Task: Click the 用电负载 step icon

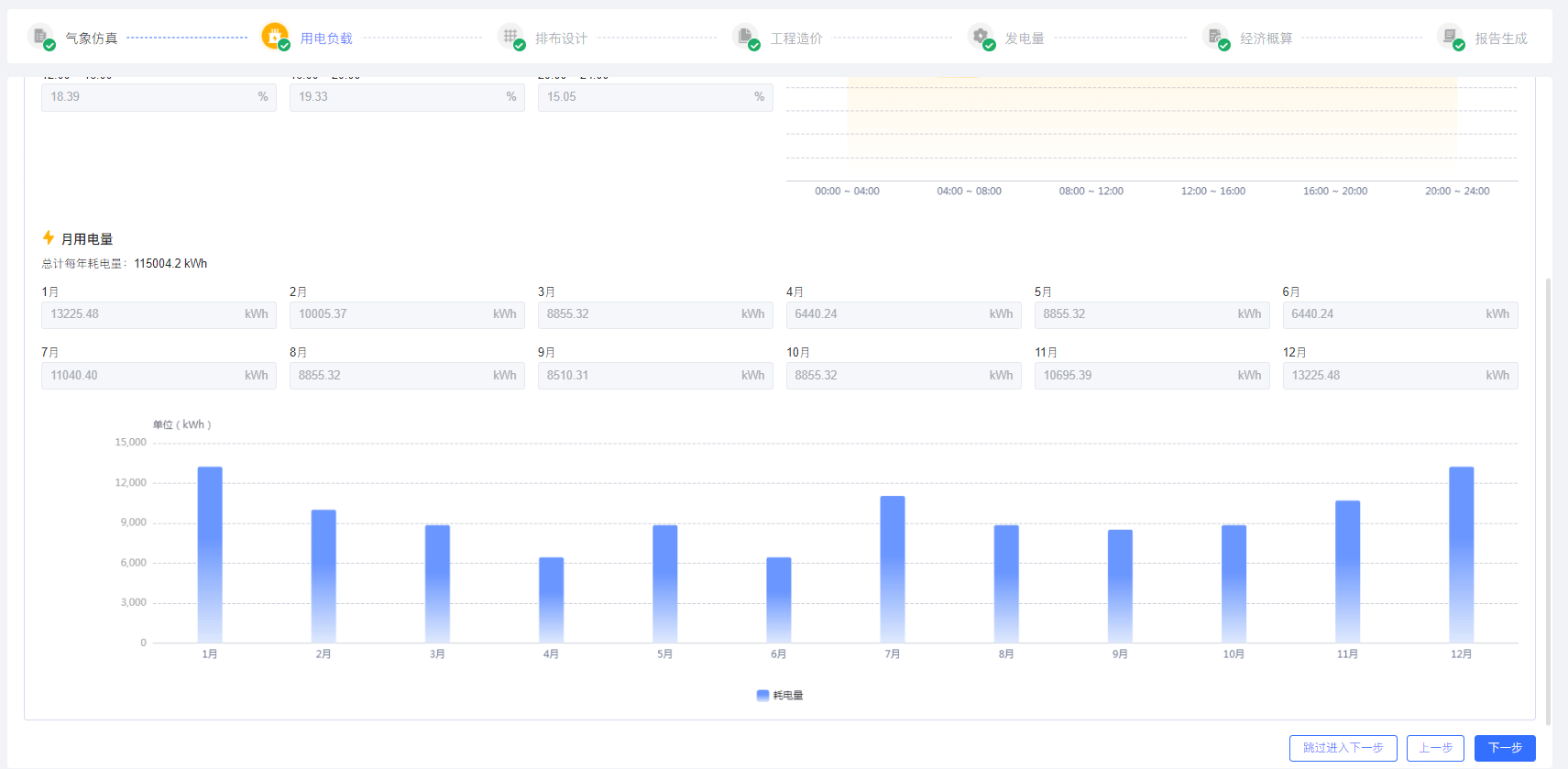Action: 276,37
